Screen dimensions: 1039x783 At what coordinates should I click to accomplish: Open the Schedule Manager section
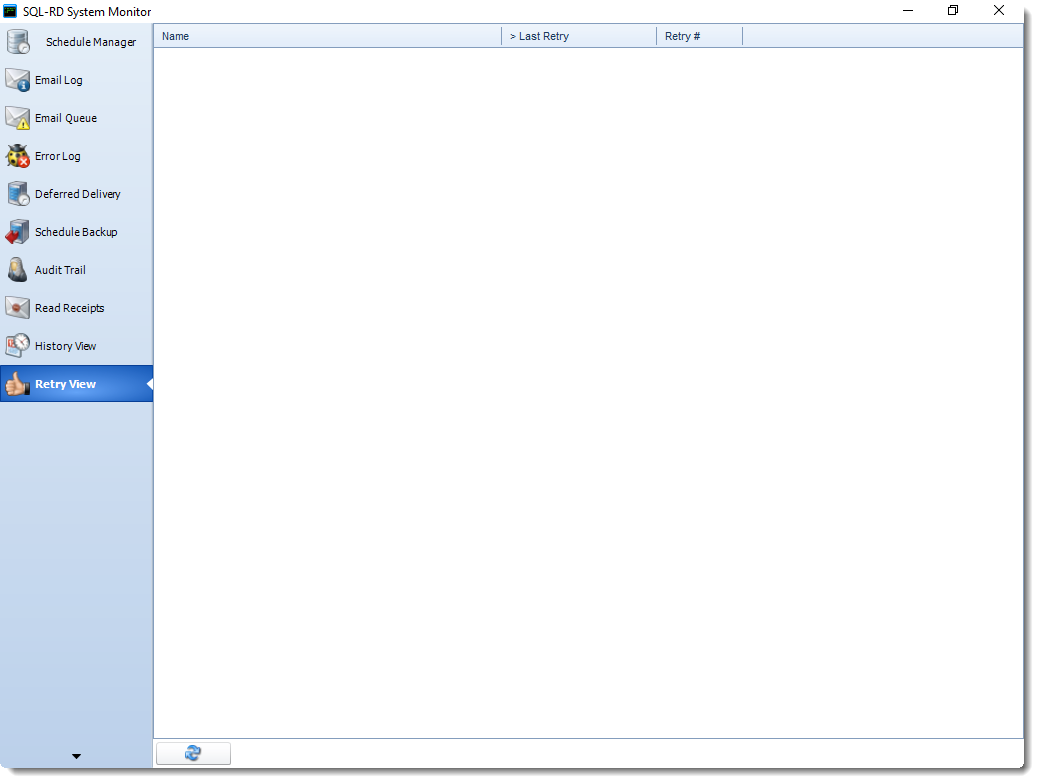(77, 42)
